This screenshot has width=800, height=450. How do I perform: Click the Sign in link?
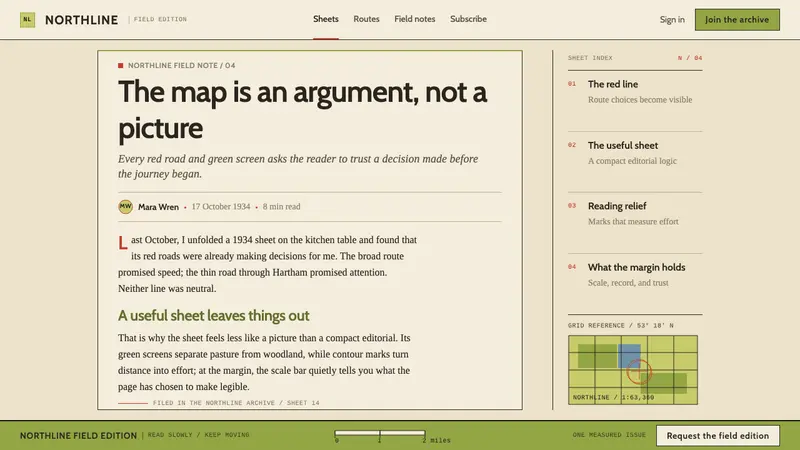pyautogui.click(x=672, y=19)
